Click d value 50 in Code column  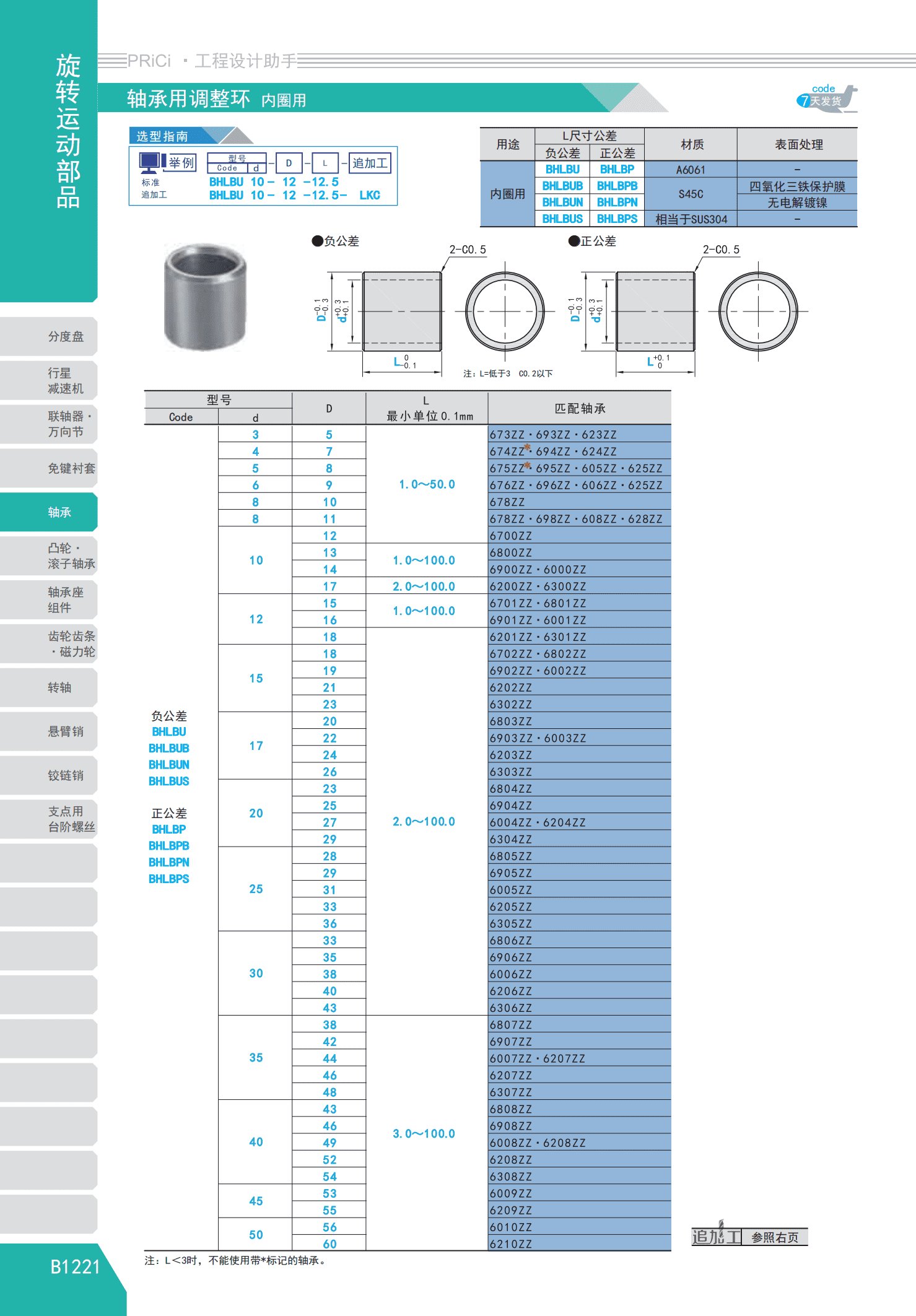click(256, 1235)
